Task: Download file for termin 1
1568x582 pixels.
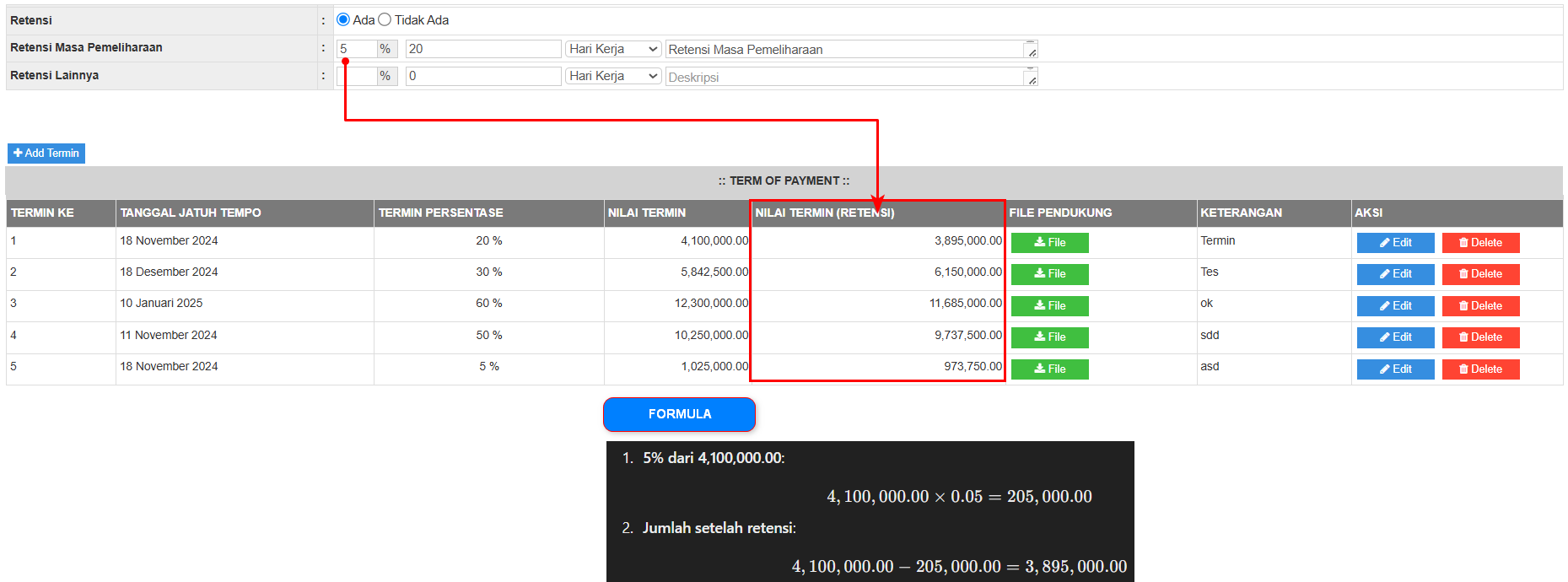Action: coord(1049,243)
